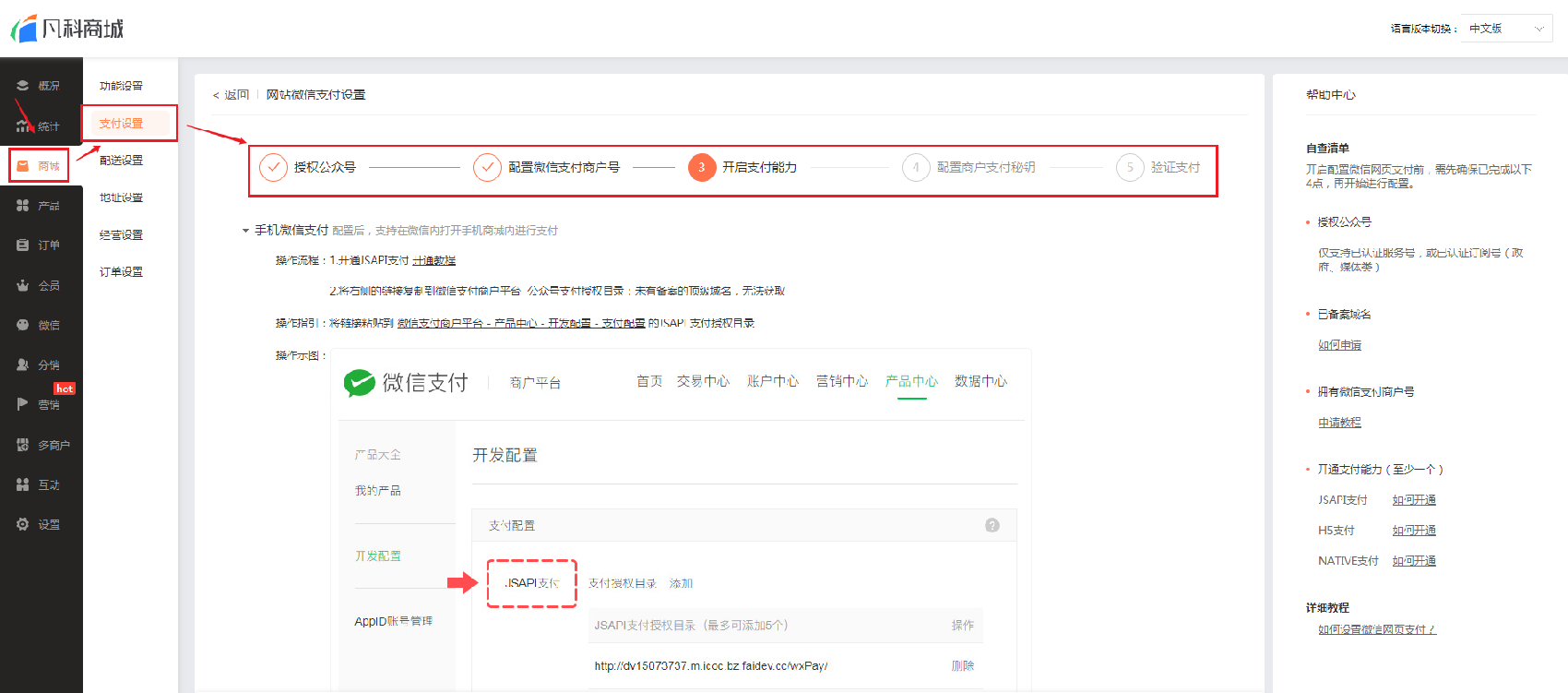Click the 详细教程 heading
The width and height of the screenshot is (1568, 693).
(1327, 608)
